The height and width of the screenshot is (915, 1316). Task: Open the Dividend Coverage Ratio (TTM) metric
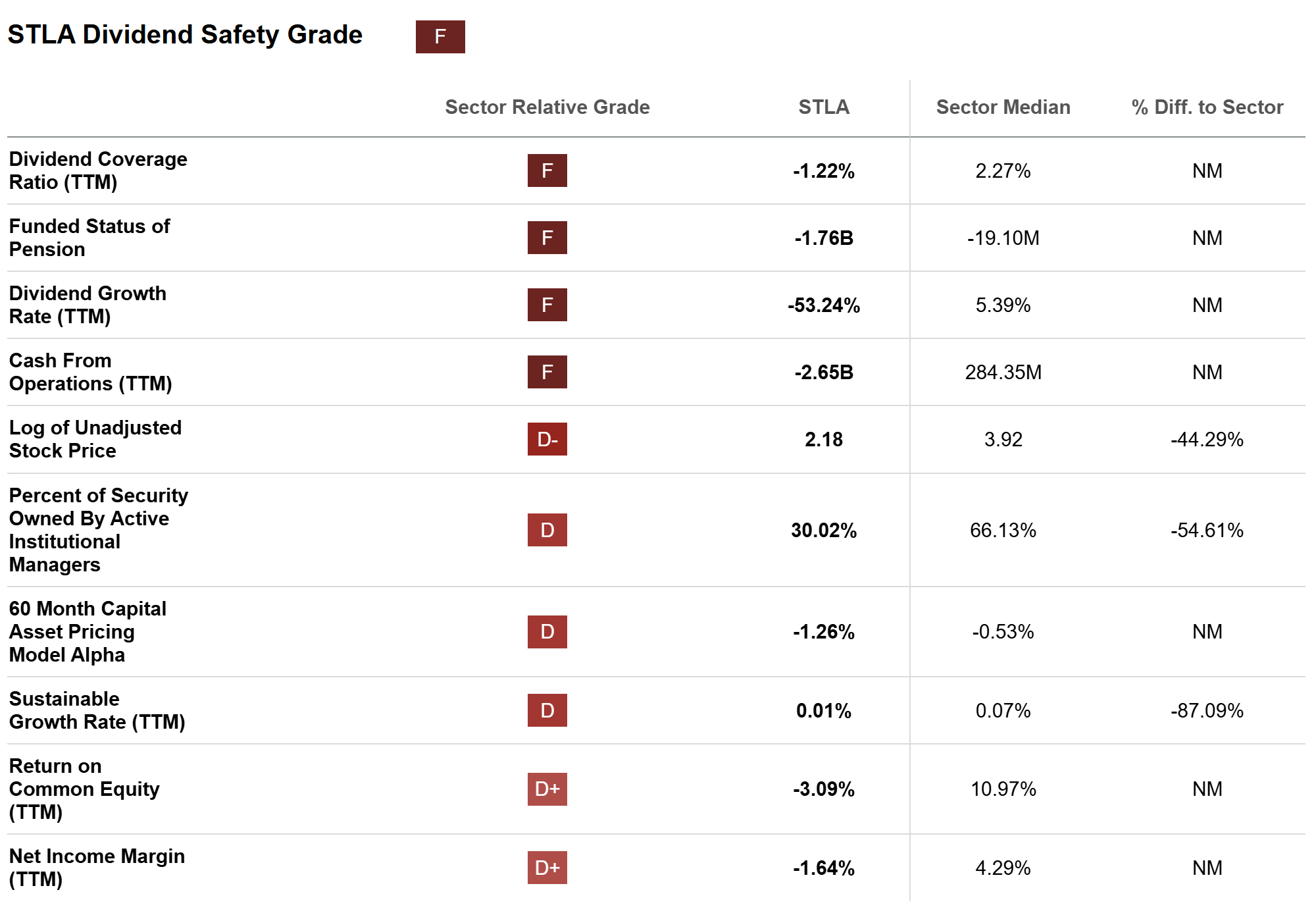pyautogui.click(x=98, y=170)
